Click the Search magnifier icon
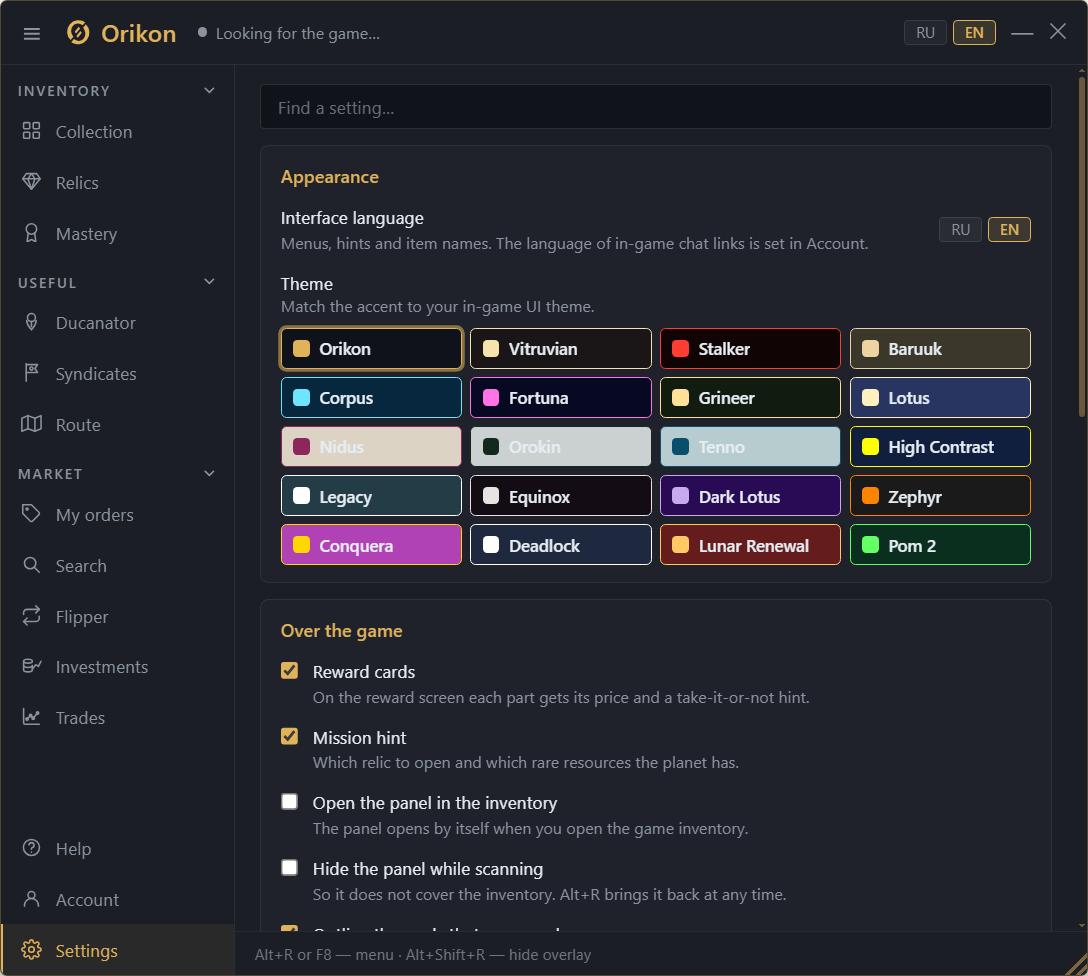 31,565
